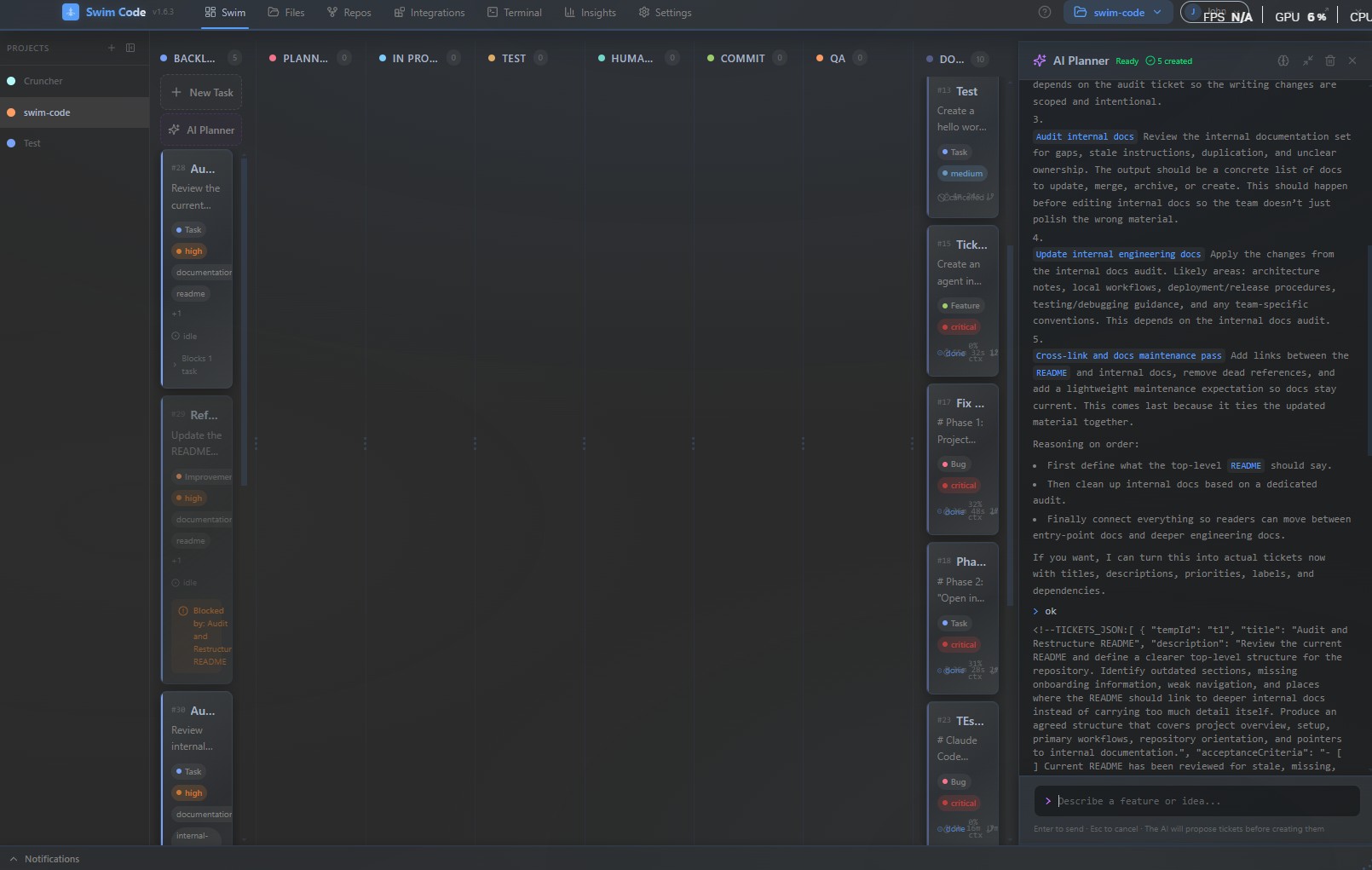1372x870 pixels.
Task: Launch AI Planner from the Backlog column
Action: (x=201, y=130)
